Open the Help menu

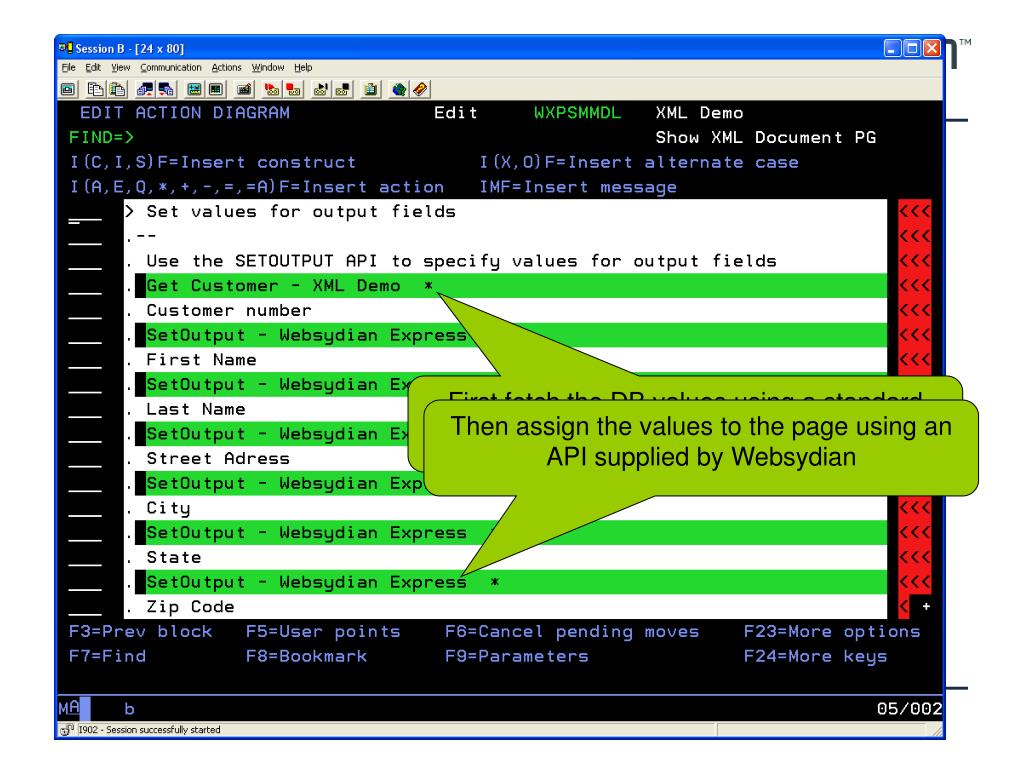click(x=303, y=67)
